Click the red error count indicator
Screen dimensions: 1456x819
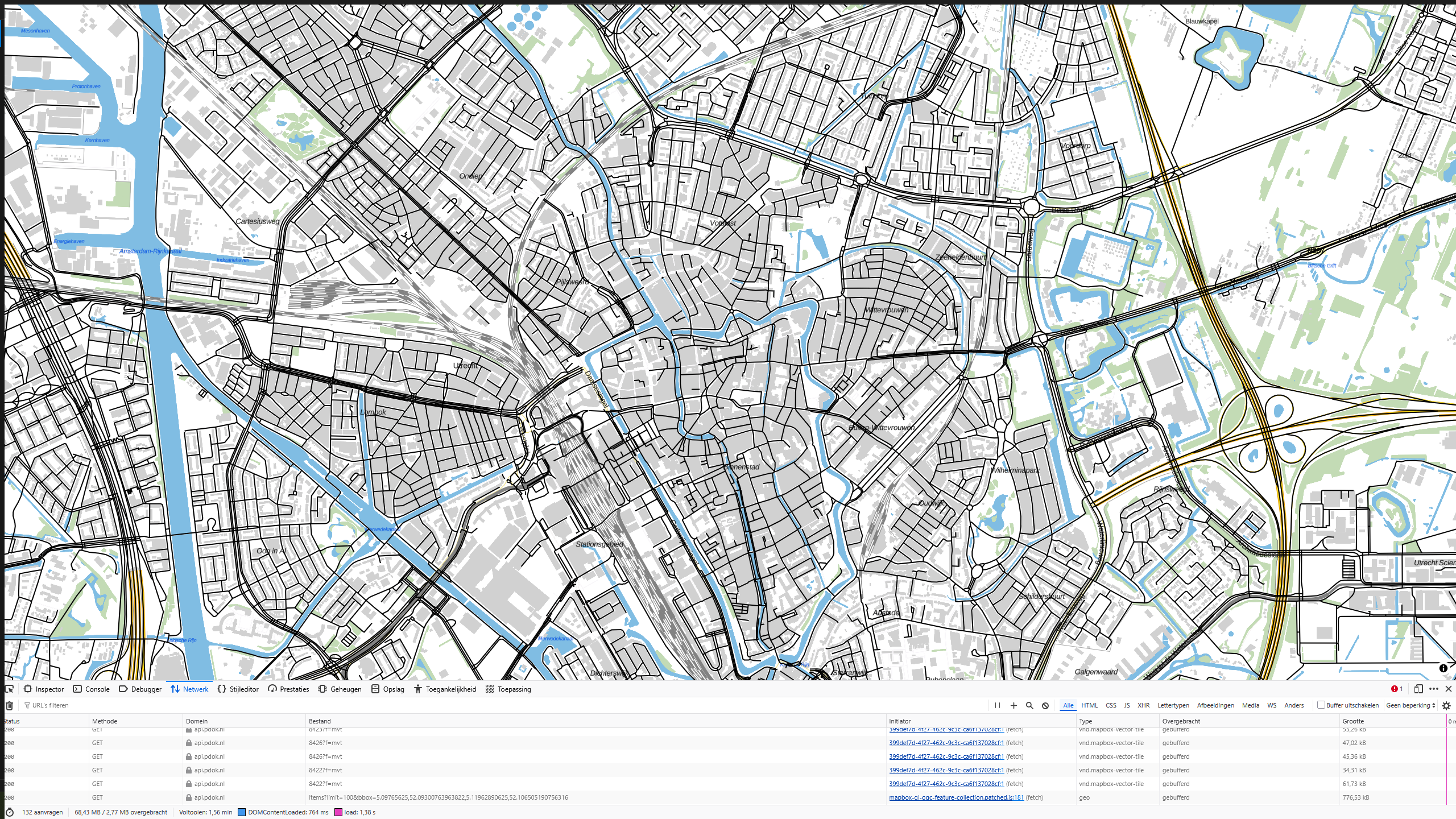1397,689
